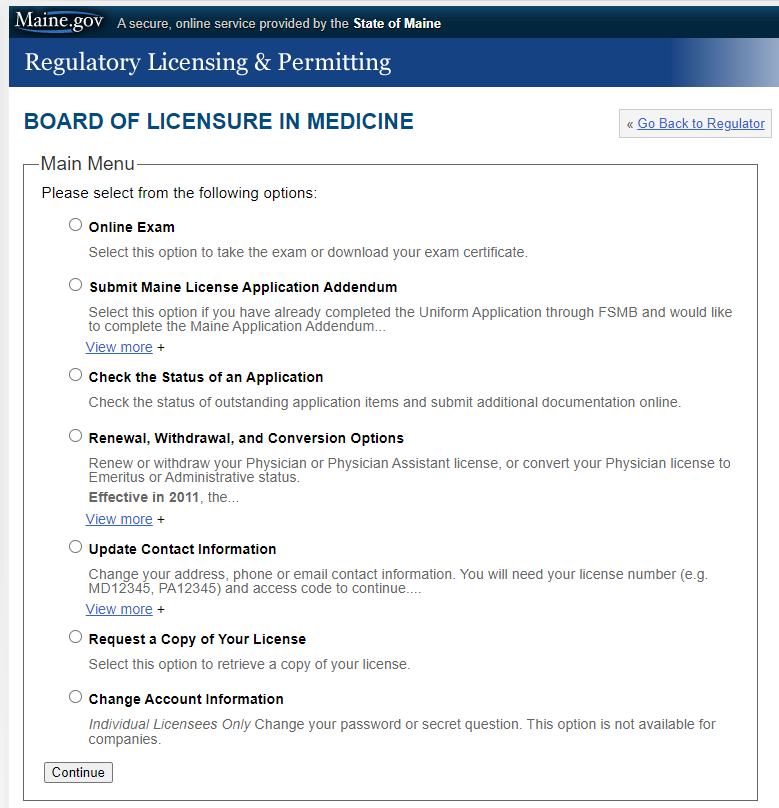Click the « arrow before Go Back to Regulator
The width and height of the screenshot is (779, 808).
[630, 124]
